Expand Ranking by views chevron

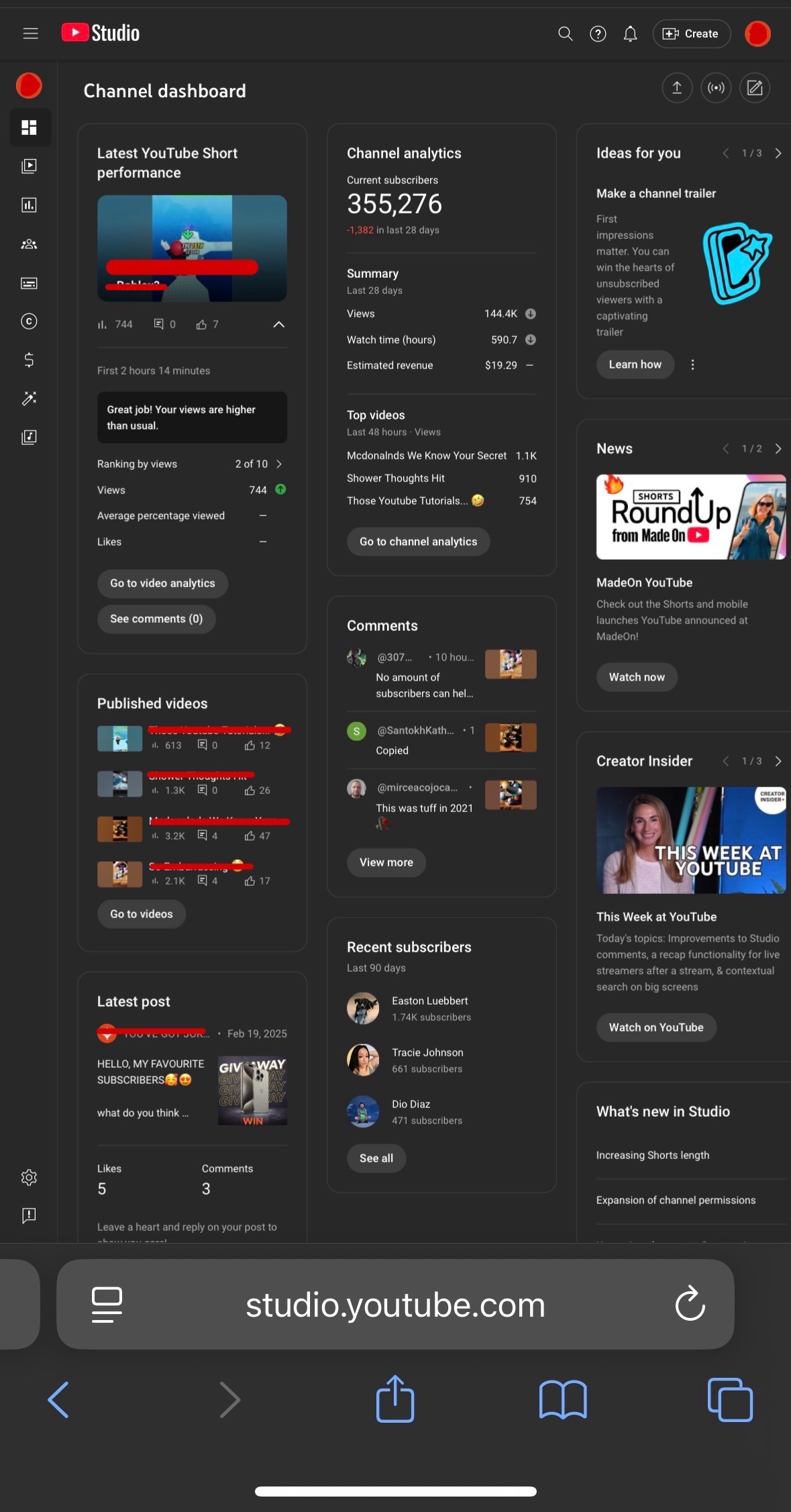(x=279, y=464)
